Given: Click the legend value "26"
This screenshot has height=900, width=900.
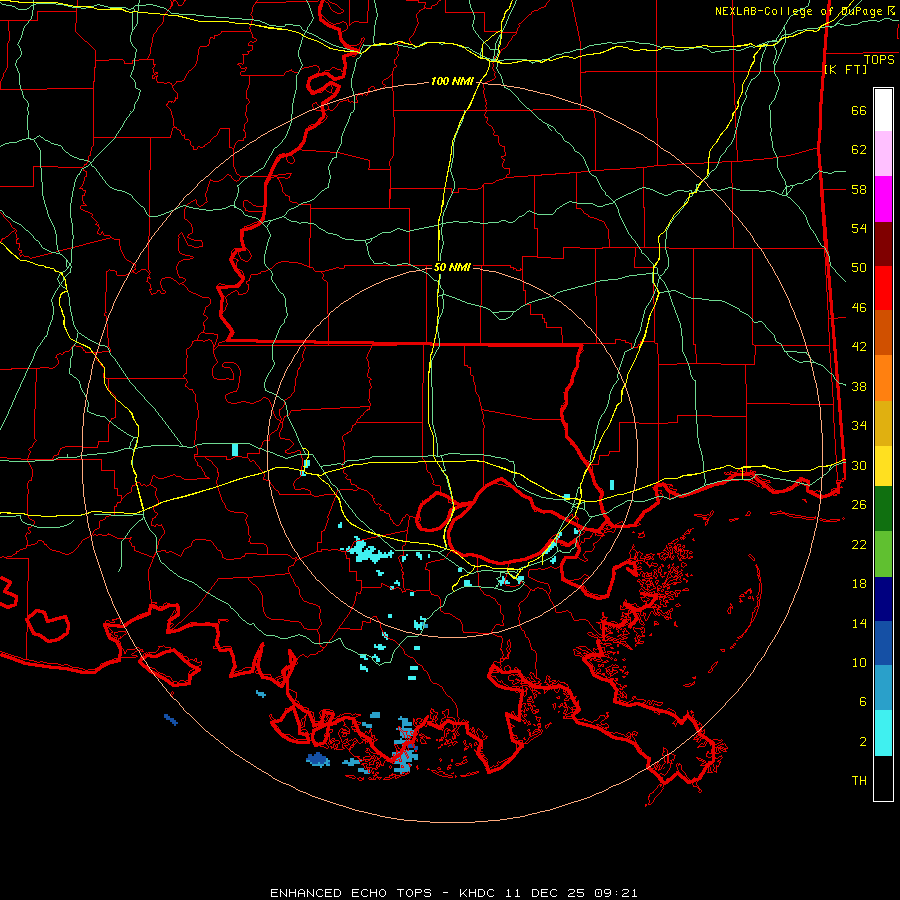Looking at the screenshot, I should pos(859,505).
